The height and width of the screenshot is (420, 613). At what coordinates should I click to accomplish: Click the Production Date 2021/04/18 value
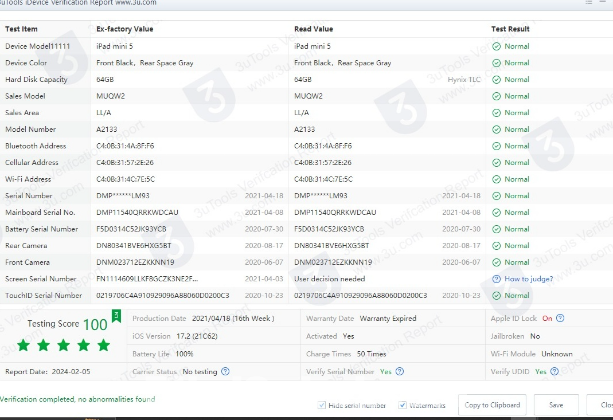(x=233, y=318)
